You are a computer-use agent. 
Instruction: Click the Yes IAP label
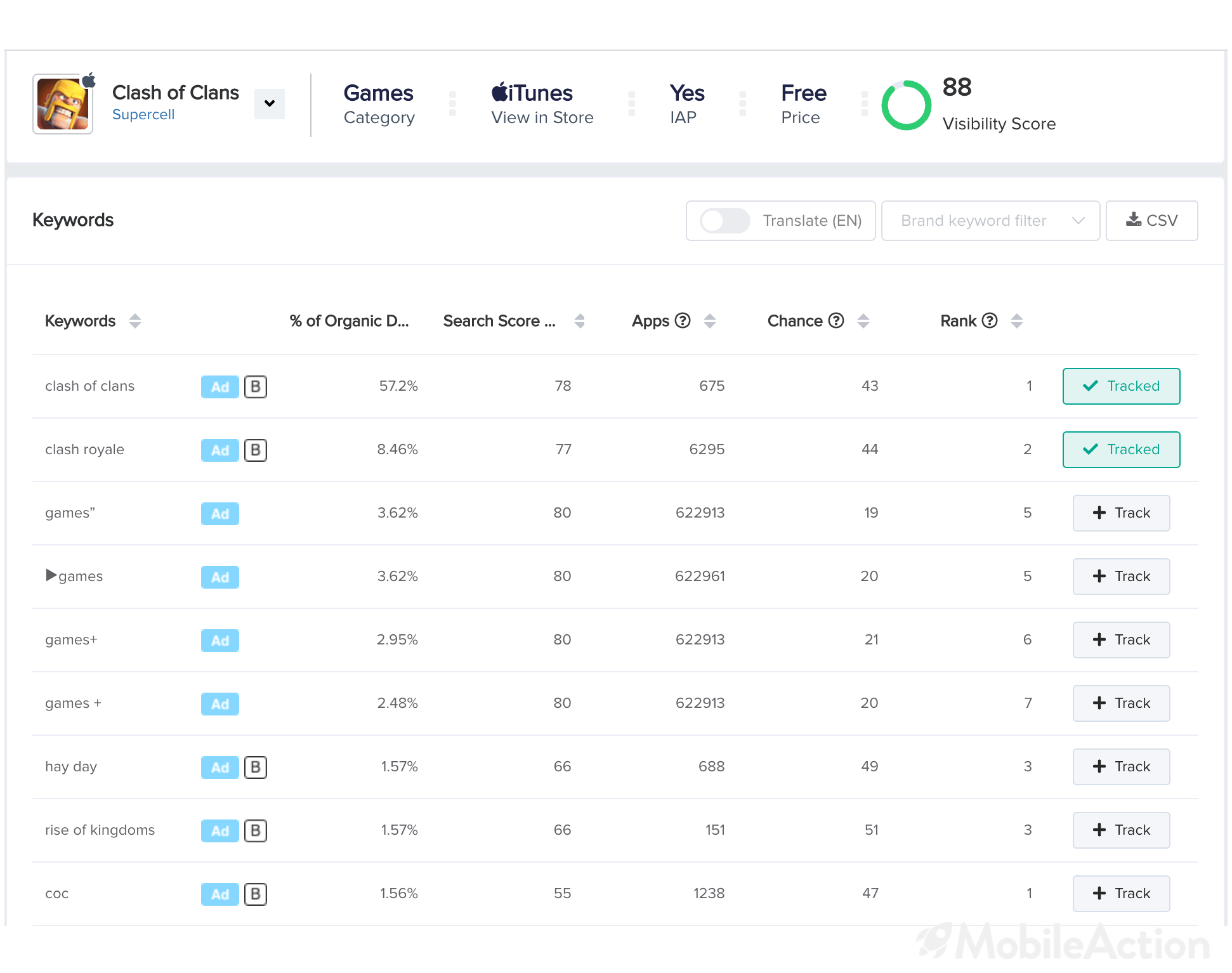coord(687,104)
